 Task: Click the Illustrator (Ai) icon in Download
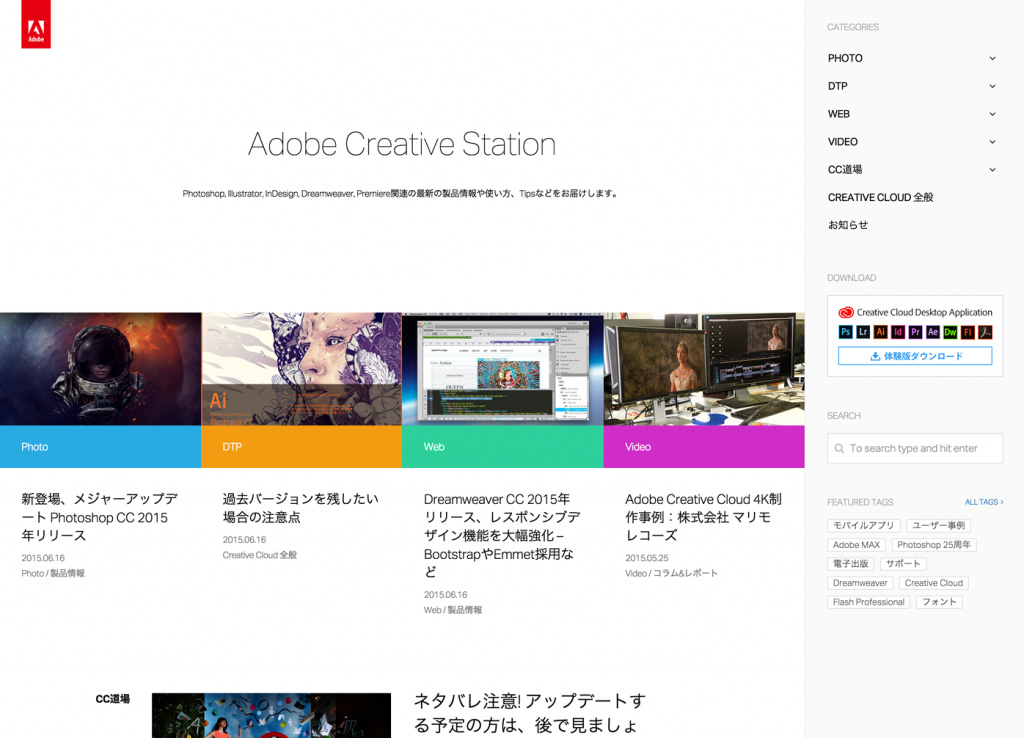coord(881,332)
